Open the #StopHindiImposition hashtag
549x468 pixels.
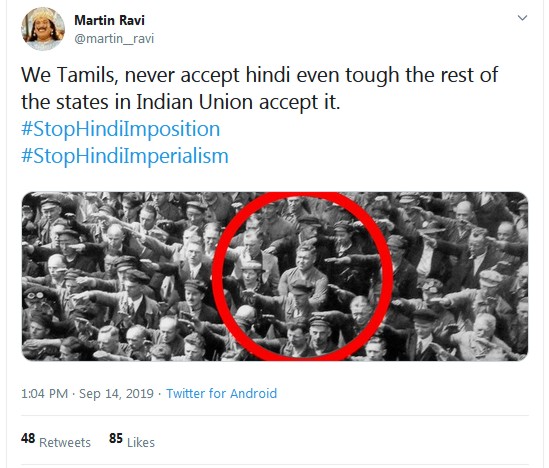tap(120, 129)
